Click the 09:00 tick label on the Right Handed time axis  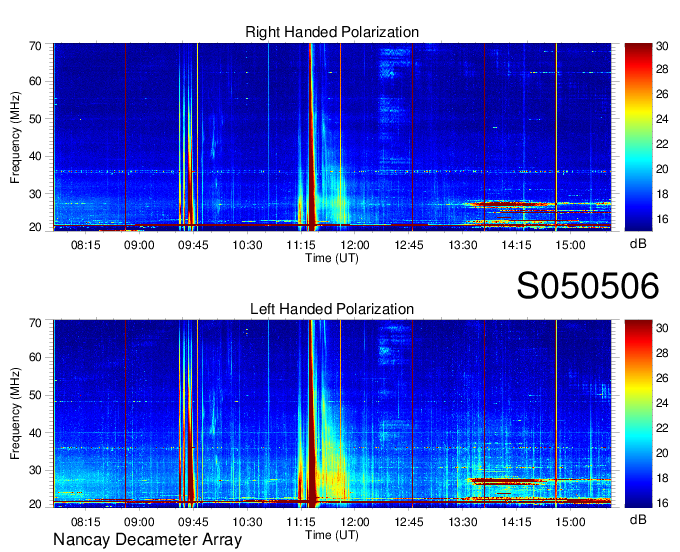[139, 245]
